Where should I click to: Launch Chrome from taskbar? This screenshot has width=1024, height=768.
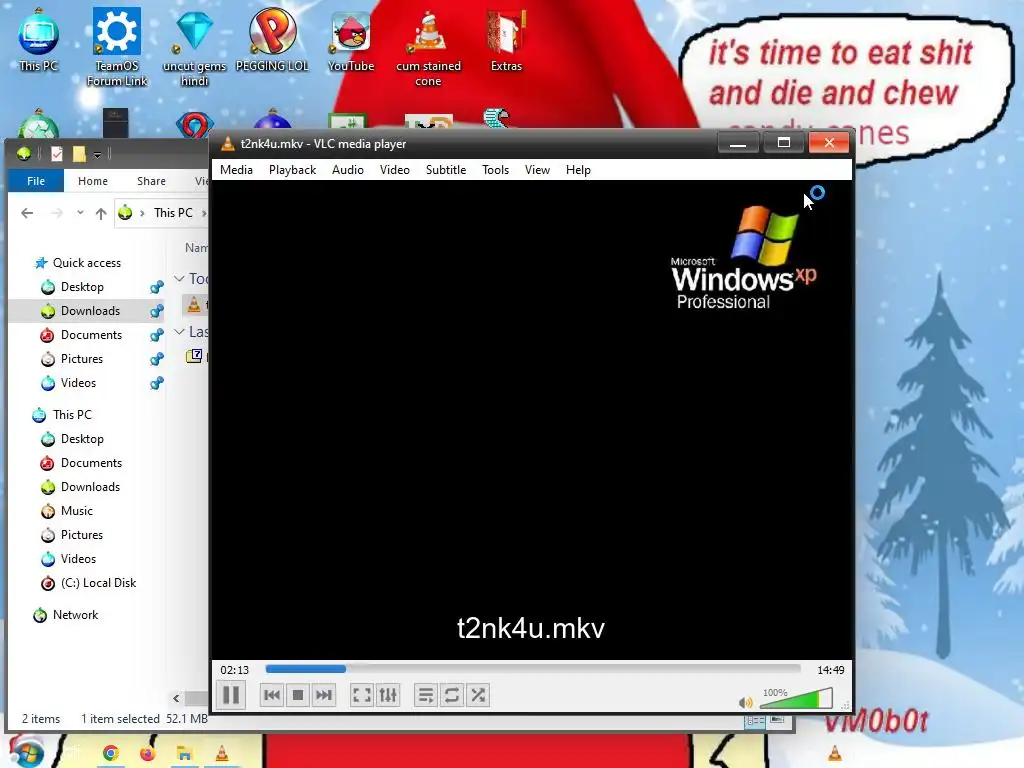pyautogui.click(x=110, y=754)
